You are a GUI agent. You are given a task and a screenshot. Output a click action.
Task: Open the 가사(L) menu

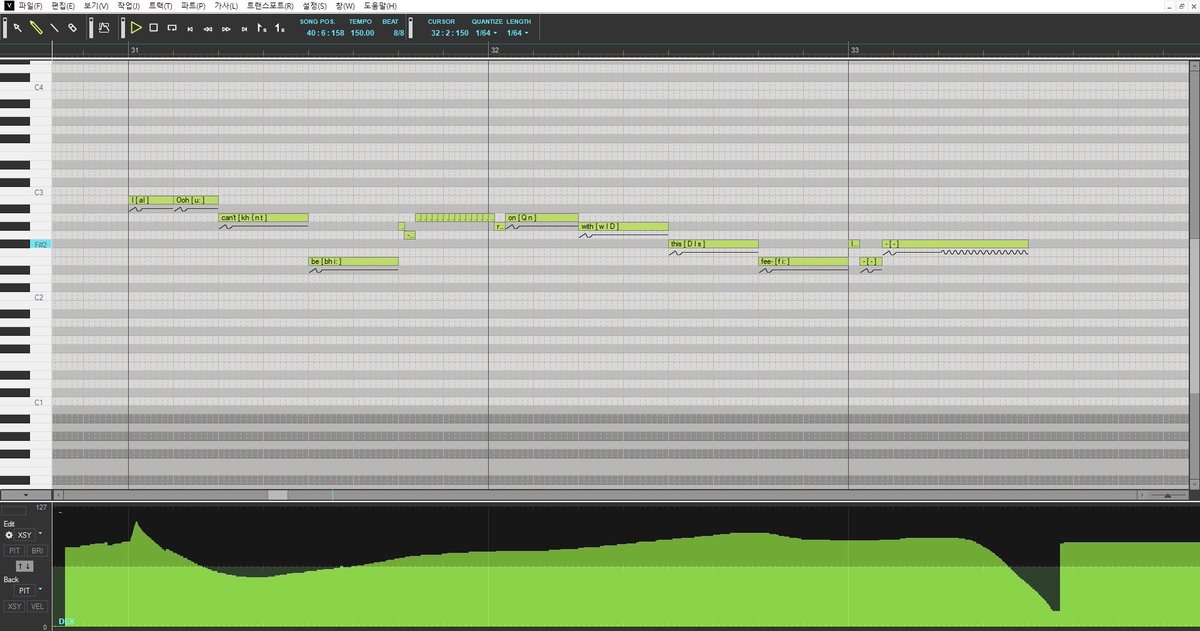click(227, 6)
